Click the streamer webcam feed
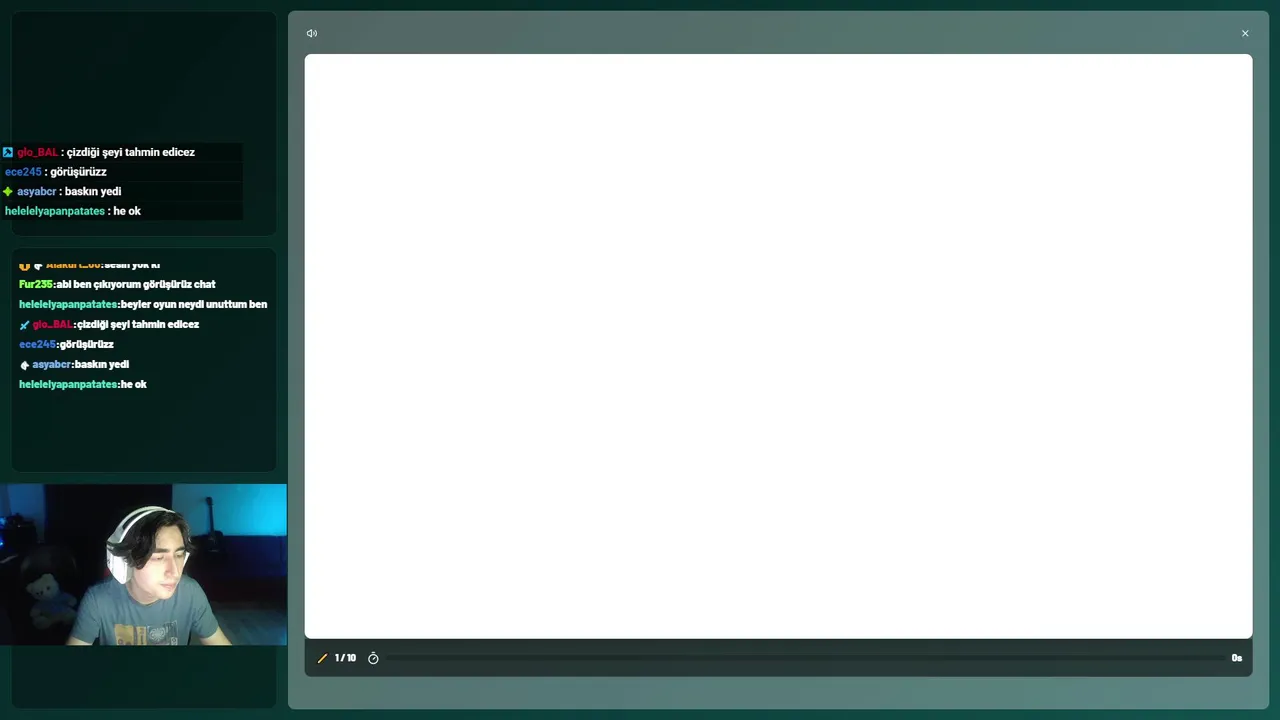 143,564
